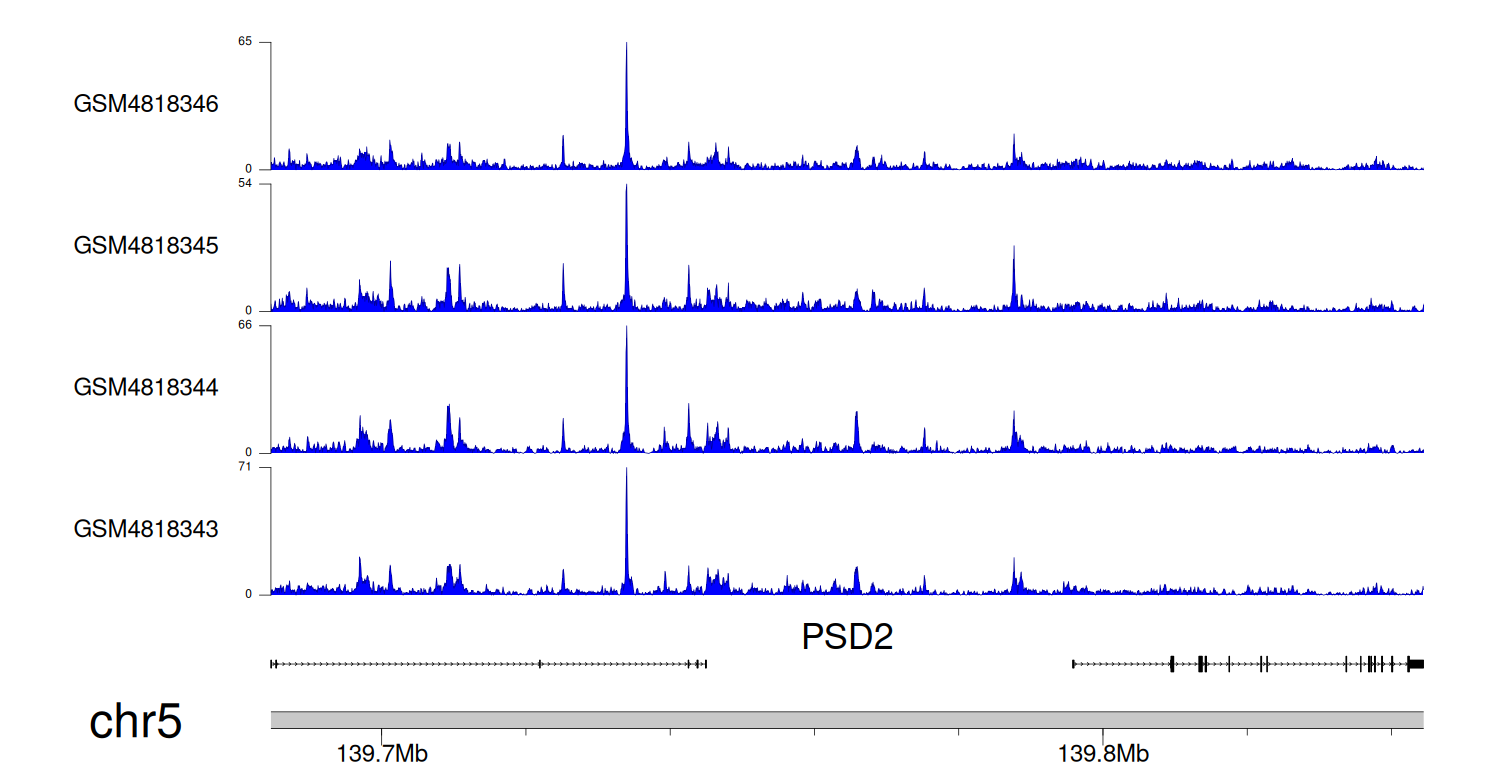The image size is (1500, 780).
Task: Click the 139.8Mb axis label
Action: 1104,753
